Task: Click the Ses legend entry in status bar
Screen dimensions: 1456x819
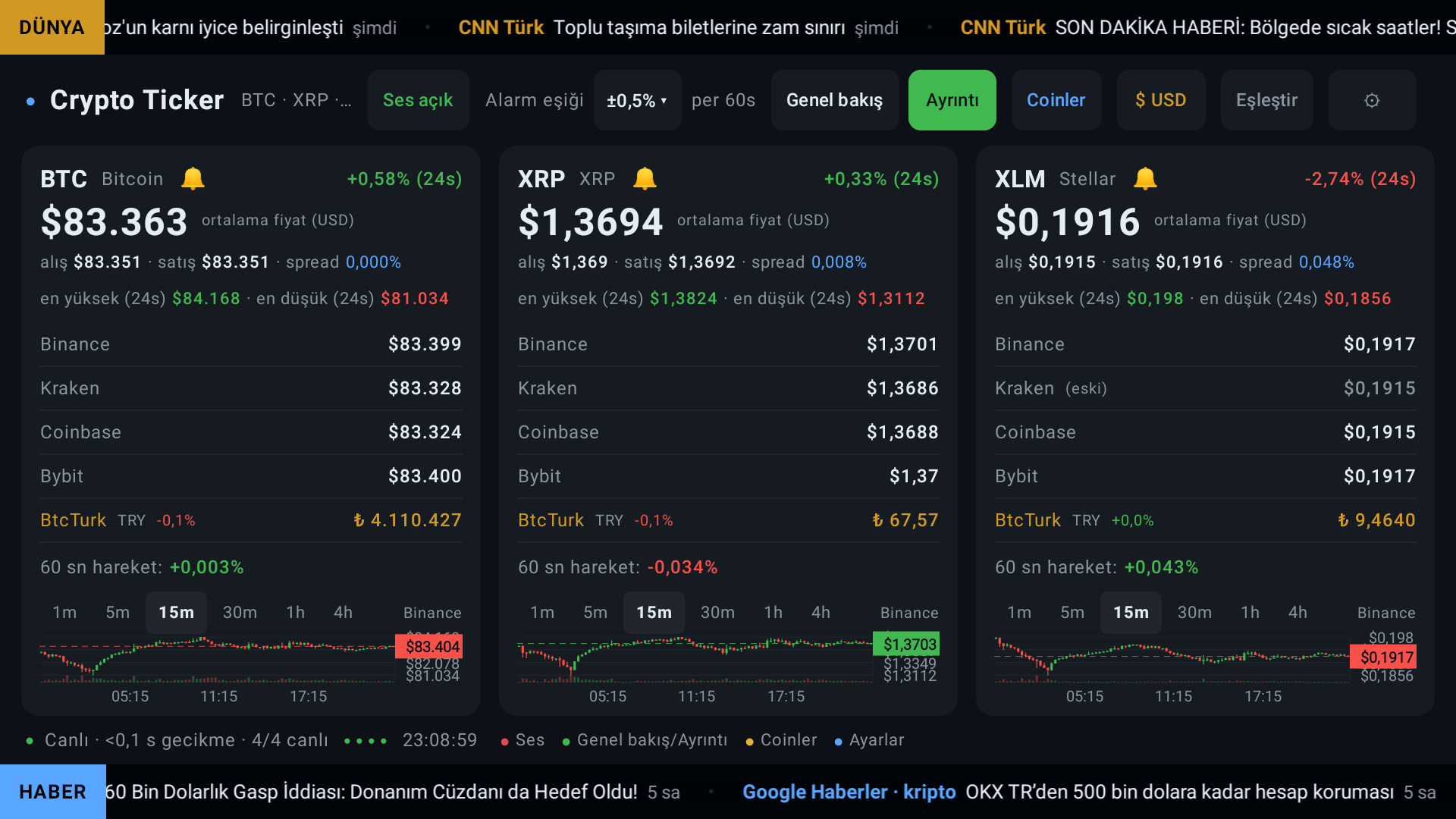Action: coord(522,740)
